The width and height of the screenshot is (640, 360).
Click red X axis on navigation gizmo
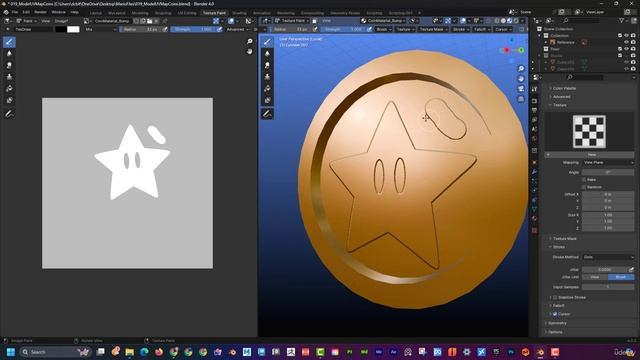point(507,50)
